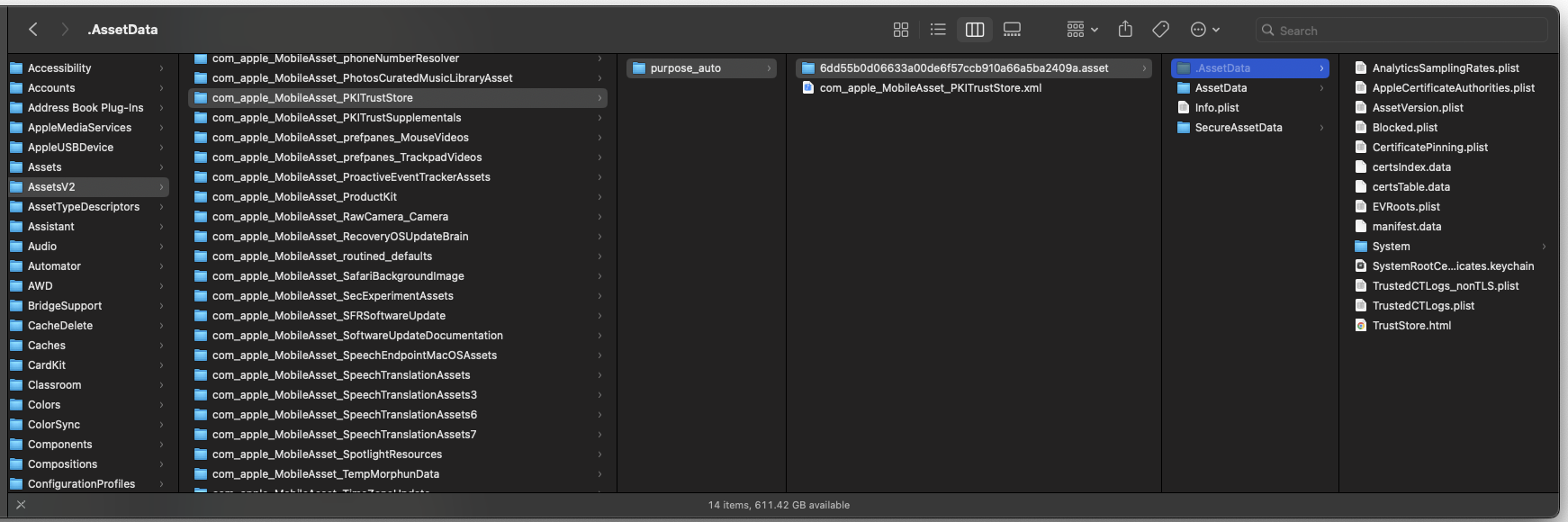The width and height of the screenshot is (1568, 522).
Task: Select the purpose_auto folder
Action: click(x=701, y=68)
